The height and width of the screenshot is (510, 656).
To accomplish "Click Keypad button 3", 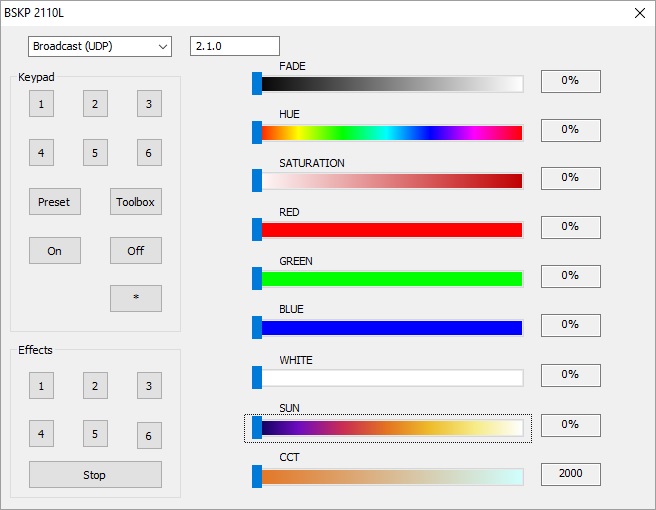I will 149,104.
